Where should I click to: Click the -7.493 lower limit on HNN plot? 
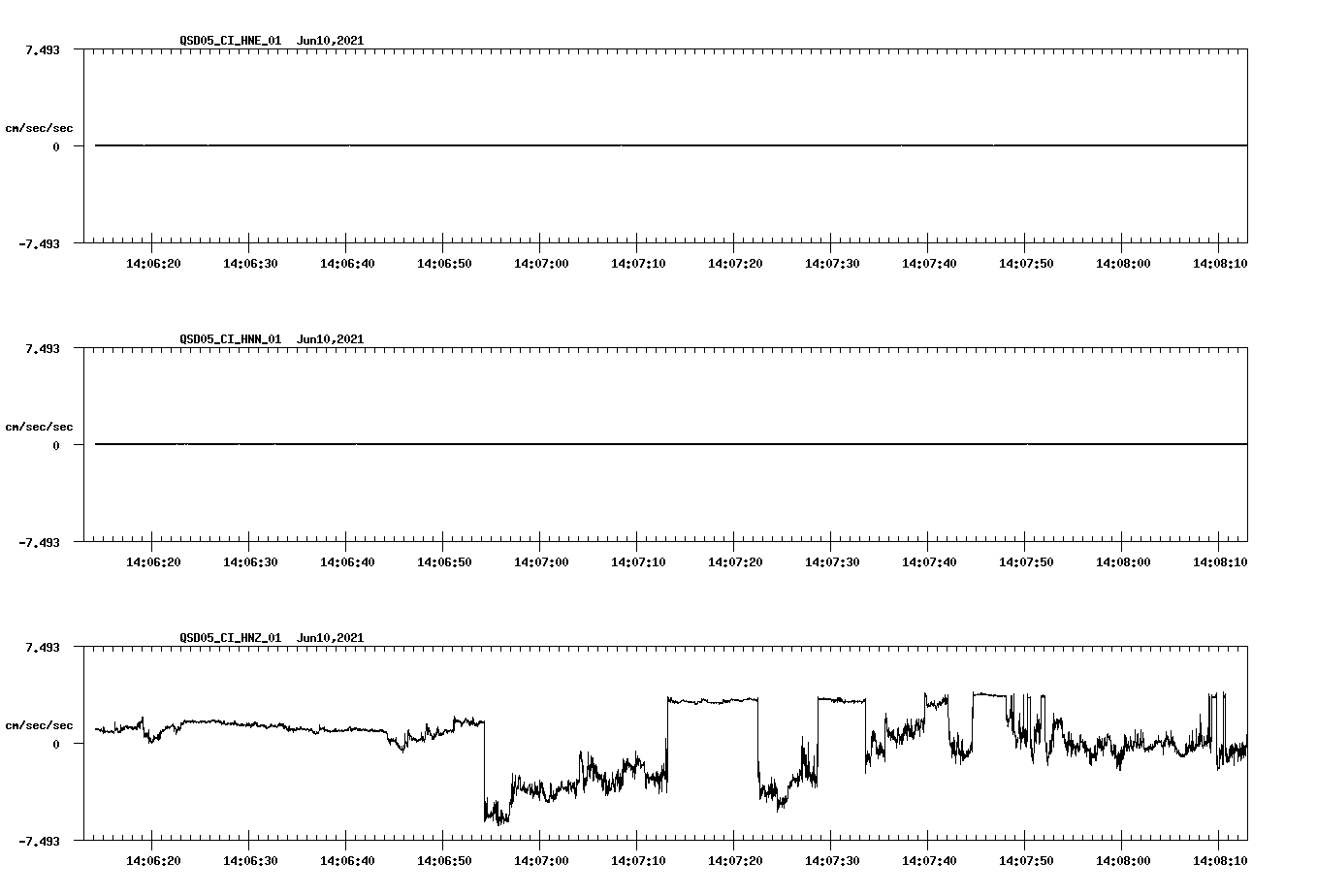39,542
